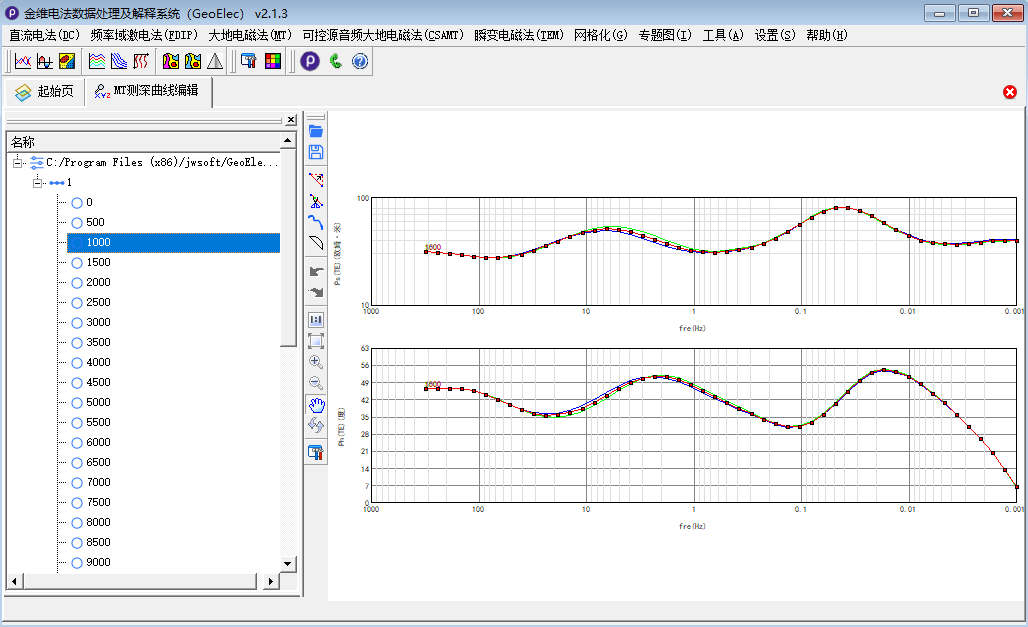Select the blue curve smoothing tool

point(316,222)
